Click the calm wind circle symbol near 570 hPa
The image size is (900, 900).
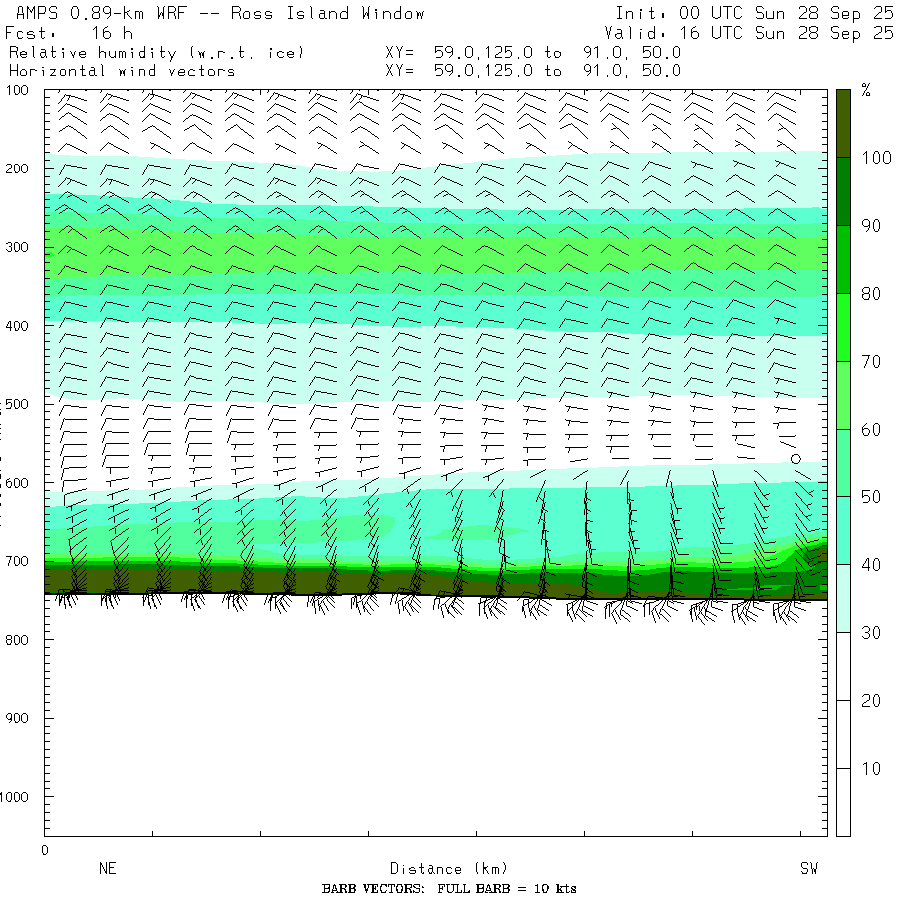coord(796,459)
